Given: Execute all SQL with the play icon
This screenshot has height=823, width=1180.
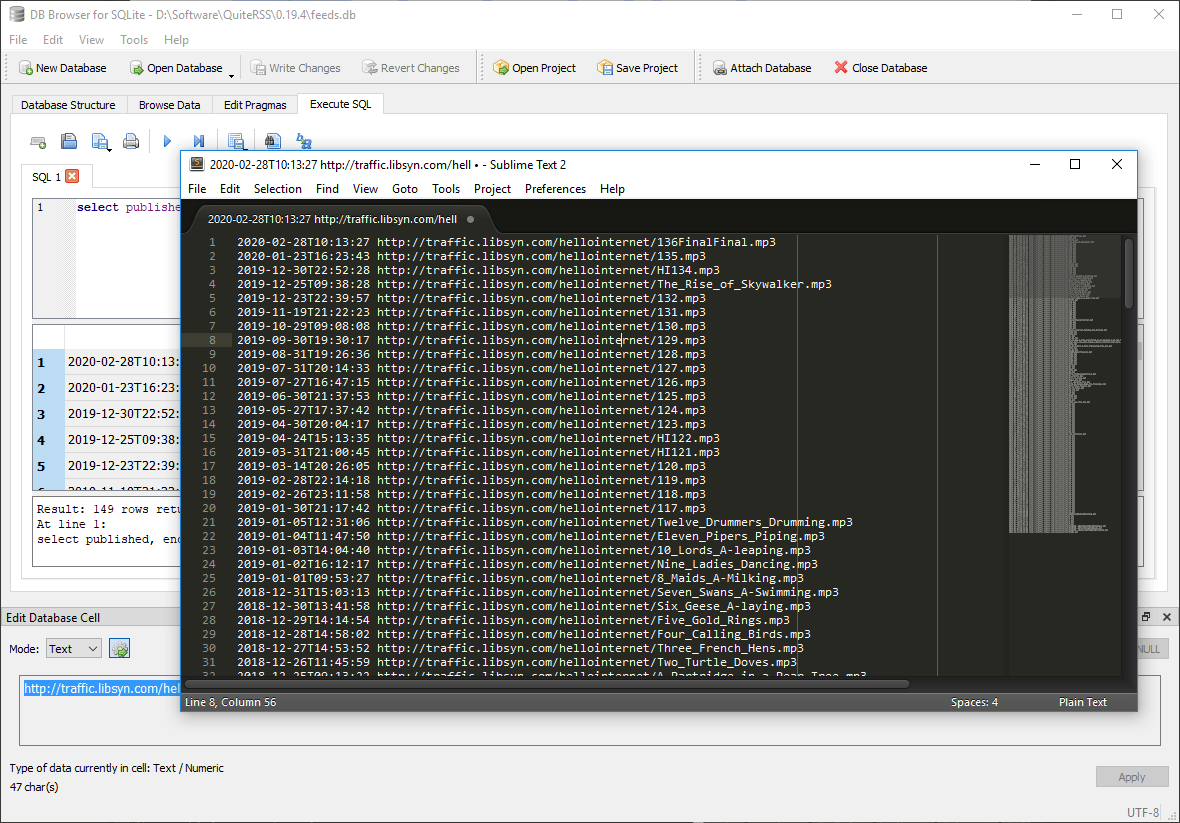Looking at the screenshot, I should click(x=167, y=140).
